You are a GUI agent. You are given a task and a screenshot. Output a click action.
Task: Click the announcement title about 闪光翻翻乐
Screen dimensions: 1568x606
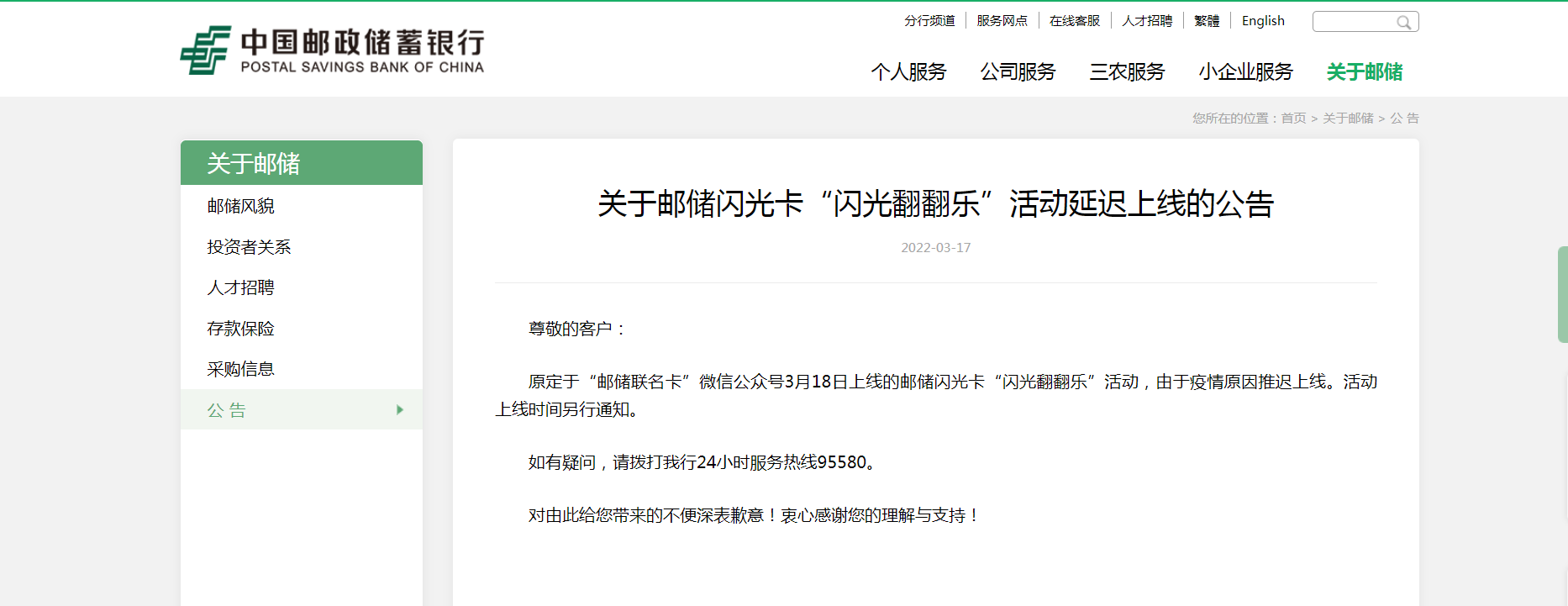point(935,204)
